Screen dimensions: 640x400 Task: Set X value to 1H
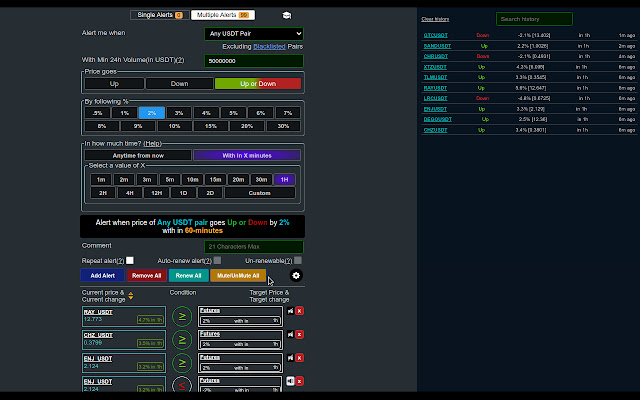(284, 180)
